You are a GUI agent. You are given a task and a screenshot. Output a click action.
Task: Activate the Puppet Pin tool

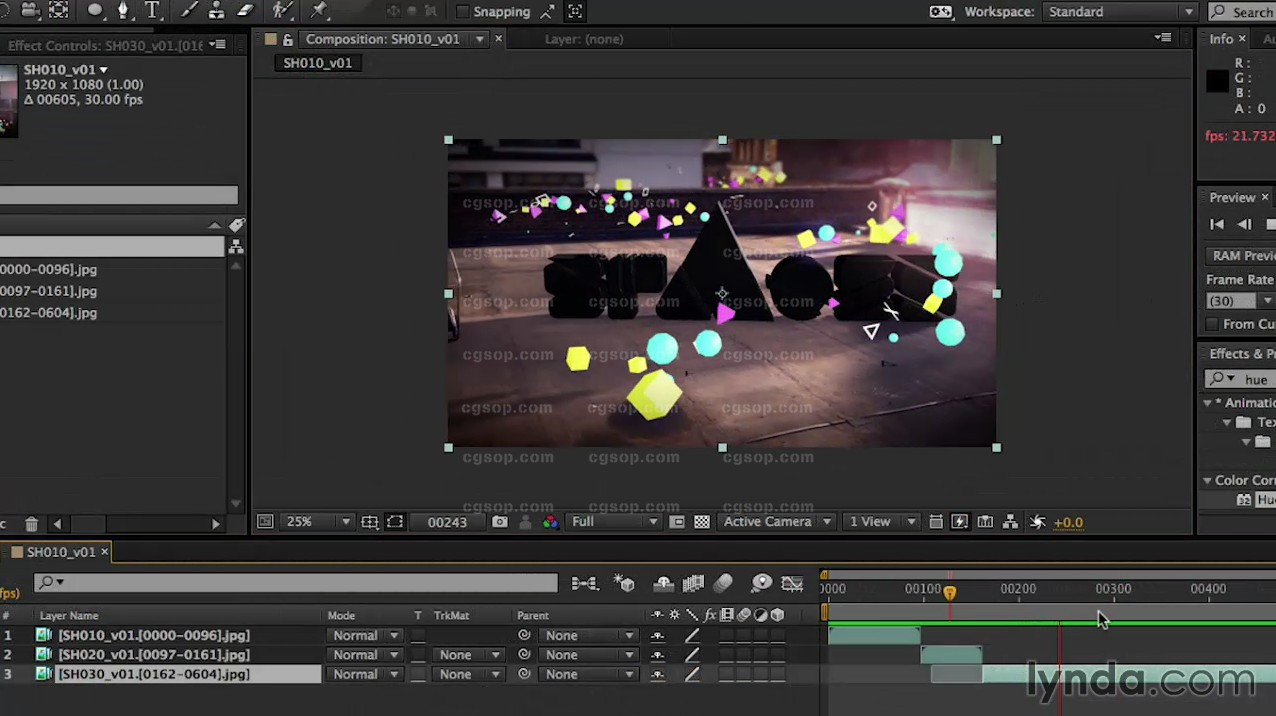(x=319, y=11)
